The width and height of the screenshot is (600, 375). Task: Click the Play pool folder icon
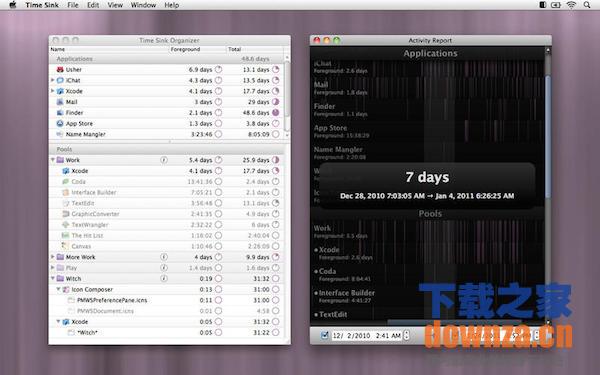click(x=60, y=268)
